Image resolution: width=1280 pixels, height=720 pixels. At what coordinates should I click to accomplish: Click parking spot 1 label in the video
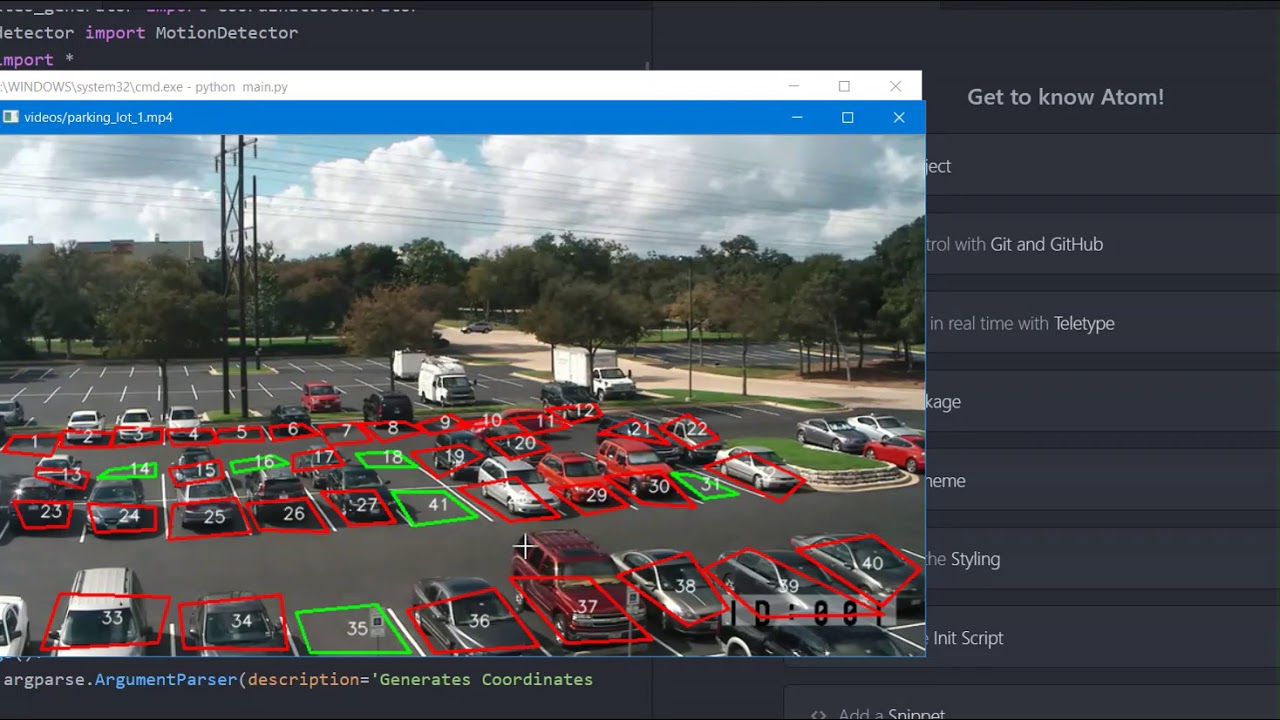[x=34, y=441]
